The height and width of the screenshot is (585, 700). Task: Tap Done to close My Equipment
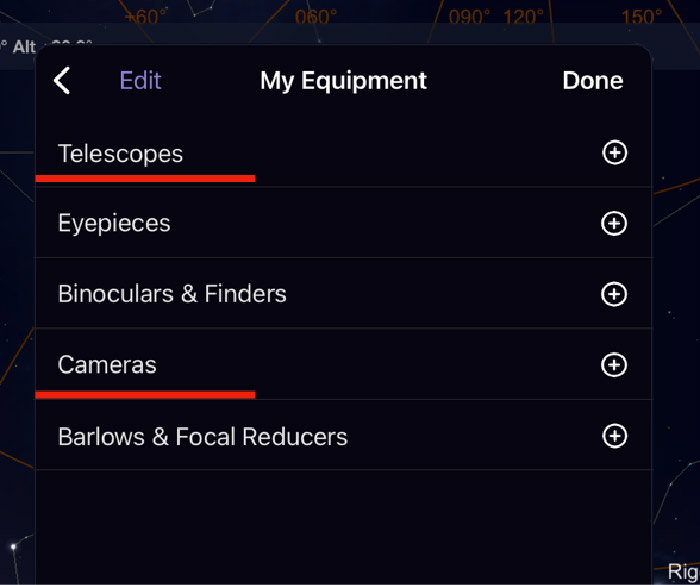[592, 80]
